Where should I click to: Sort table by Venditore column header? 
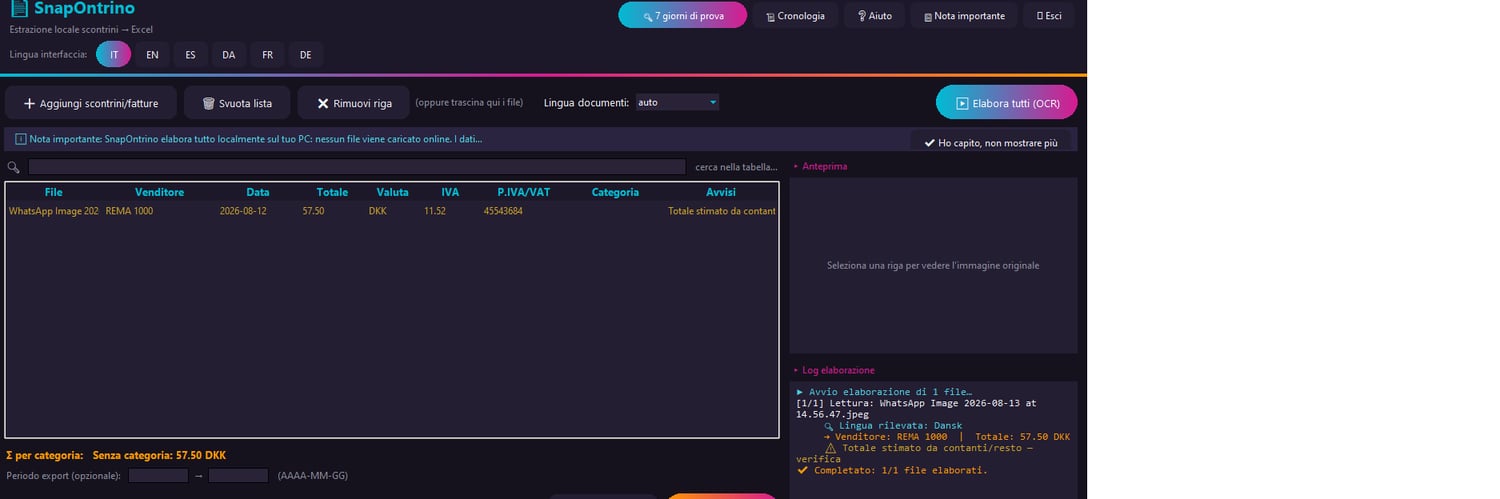pos(160,192)
